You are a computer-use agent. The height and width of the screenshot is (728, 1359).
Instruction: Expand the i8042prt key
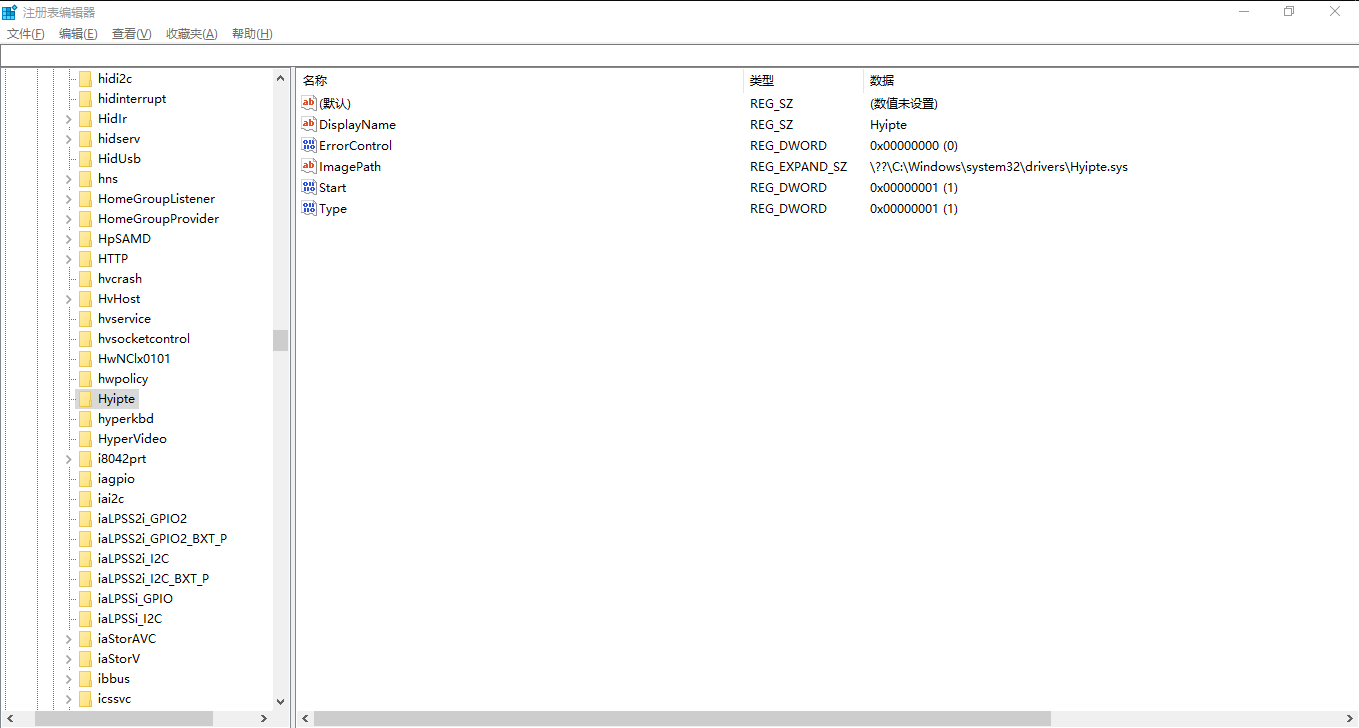[68, 458]
